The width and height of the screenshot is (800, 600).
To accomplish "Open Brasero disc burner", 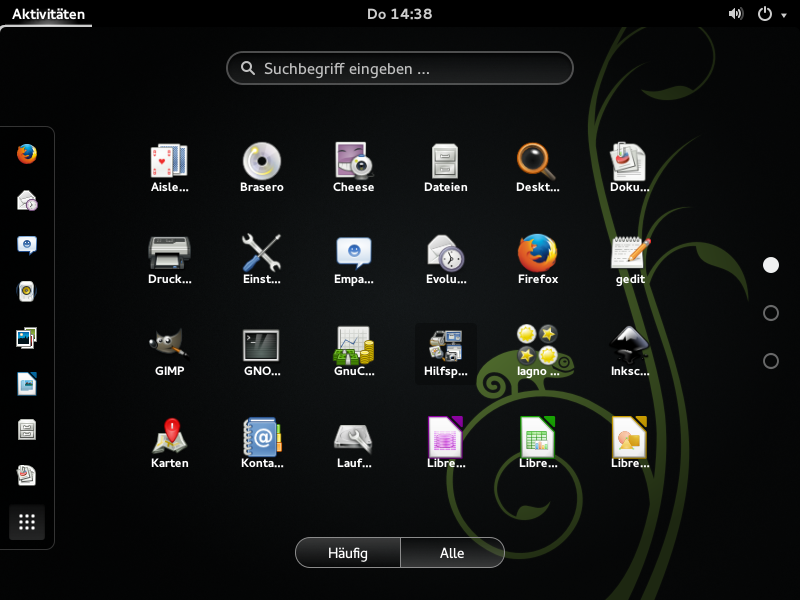I will [262, 167].
